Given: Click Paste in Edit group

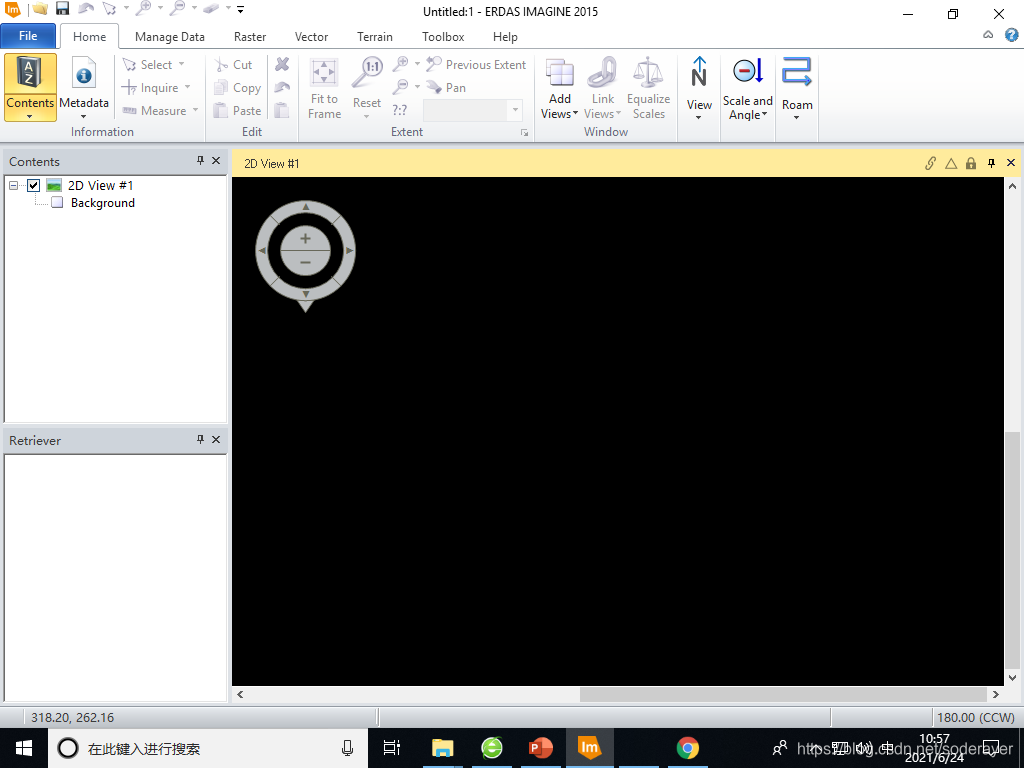Looking at the screenshot, I should pyautogui.click(x=238, y=110).
